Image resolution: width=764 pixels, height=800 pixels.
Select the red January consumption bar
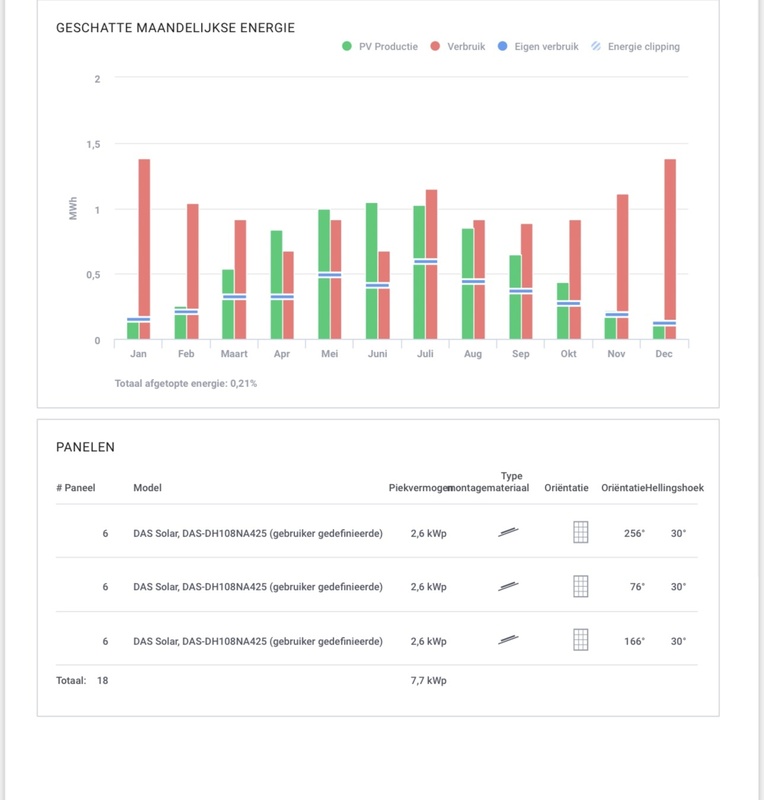pos(144,248)
